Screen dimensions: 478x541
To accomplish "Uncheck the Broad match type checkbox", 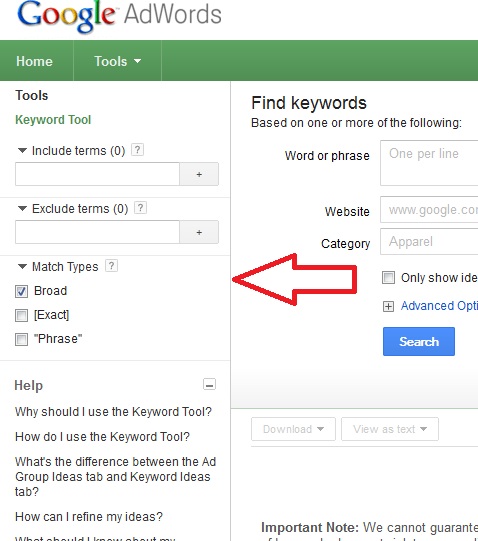I will 21,292.
